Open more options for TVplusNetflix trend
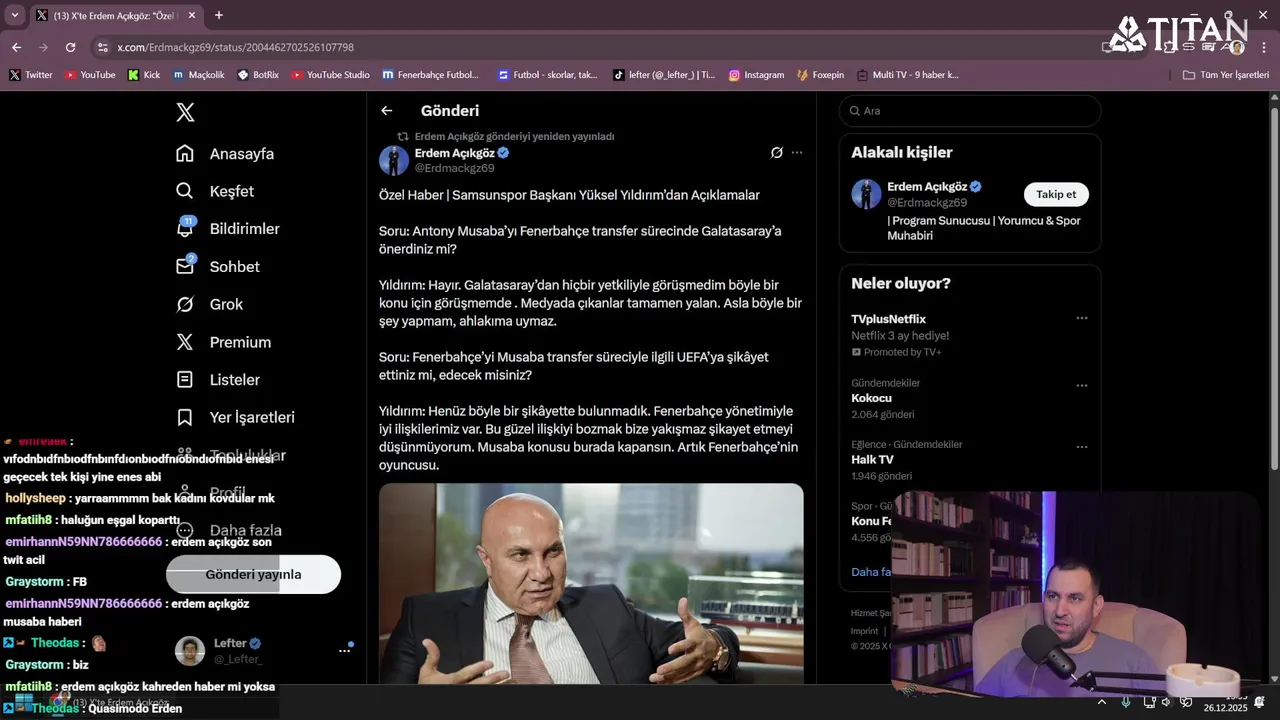1280x720 pixels. pos(1081,318)
